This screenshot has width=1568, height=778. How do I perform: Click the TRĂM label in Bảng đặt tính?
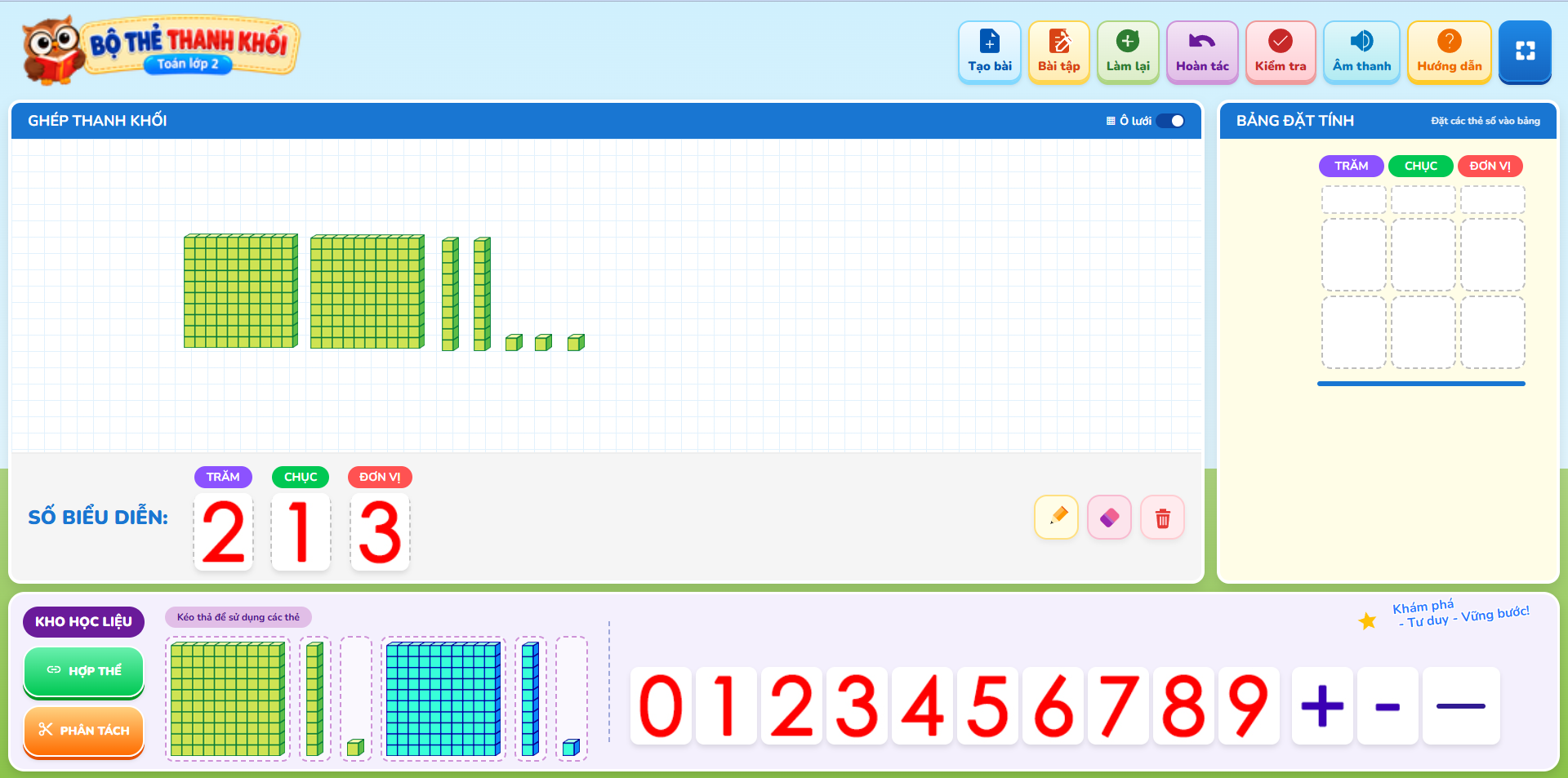(1351, 166)
